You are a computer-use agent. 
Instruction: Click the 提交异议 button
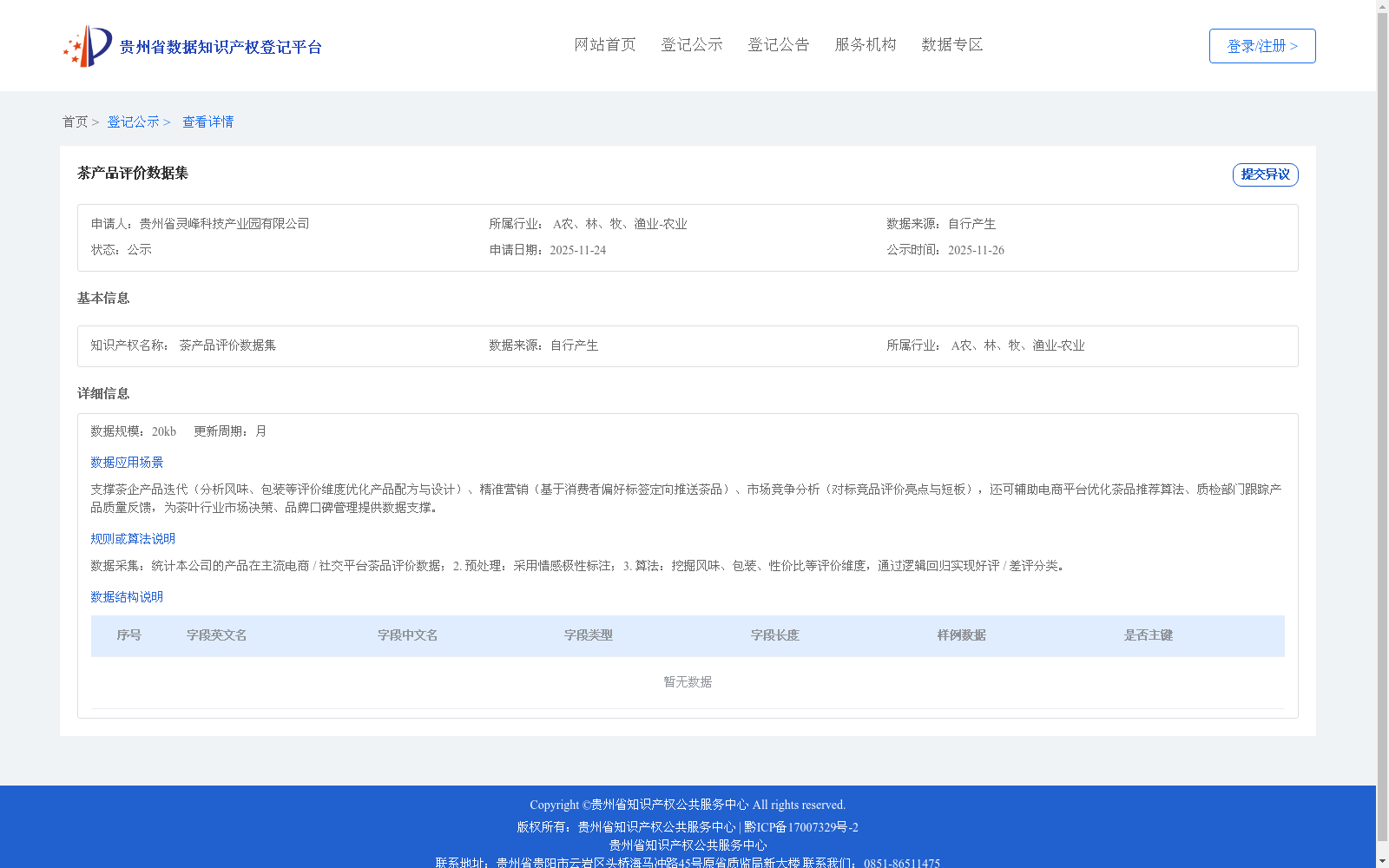click(x=1265, y=174)
